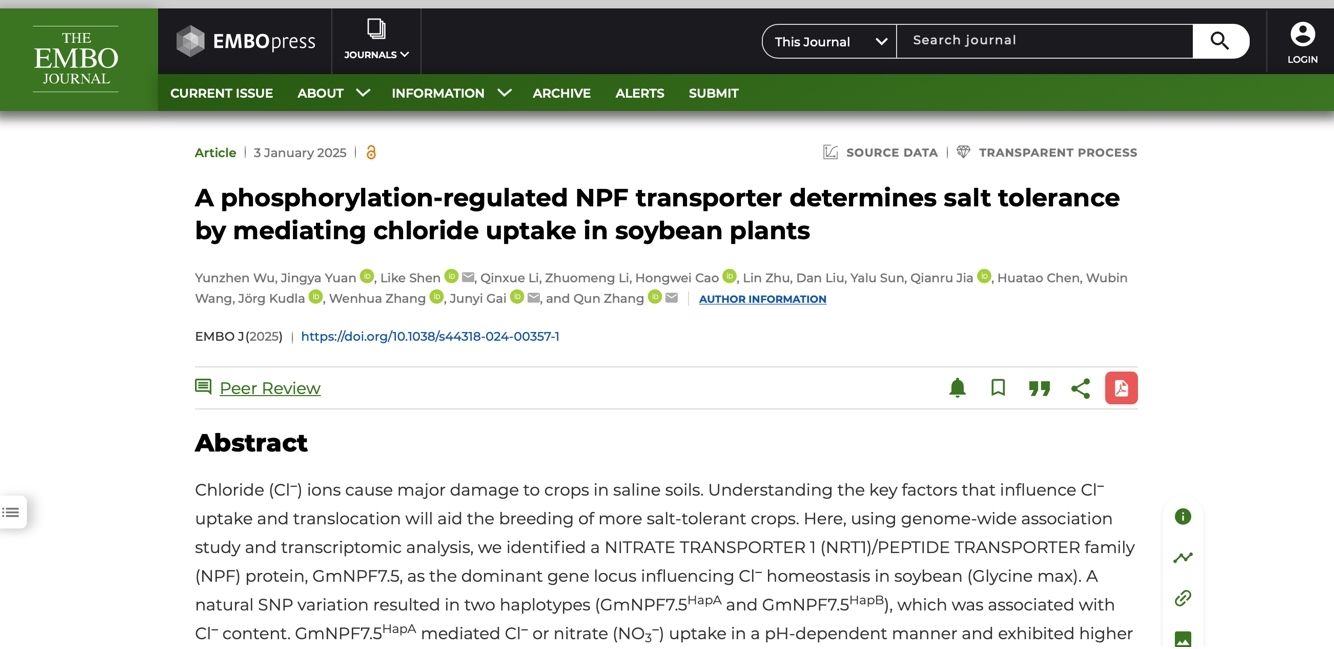The width and height of the screenshot is (1334, 649).
Task: Click the share icon
Action: coord(1080,388)
